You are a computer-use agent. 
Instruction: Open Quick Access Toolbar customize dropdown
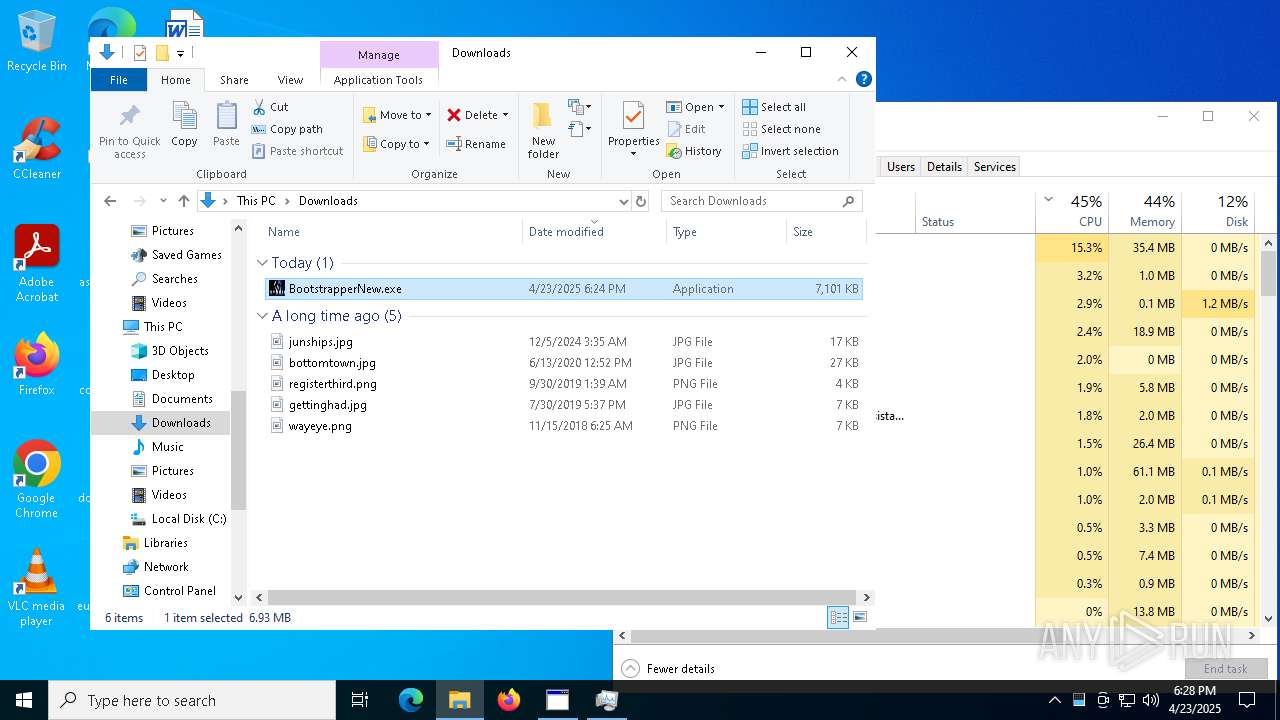[x=180, y=53]
